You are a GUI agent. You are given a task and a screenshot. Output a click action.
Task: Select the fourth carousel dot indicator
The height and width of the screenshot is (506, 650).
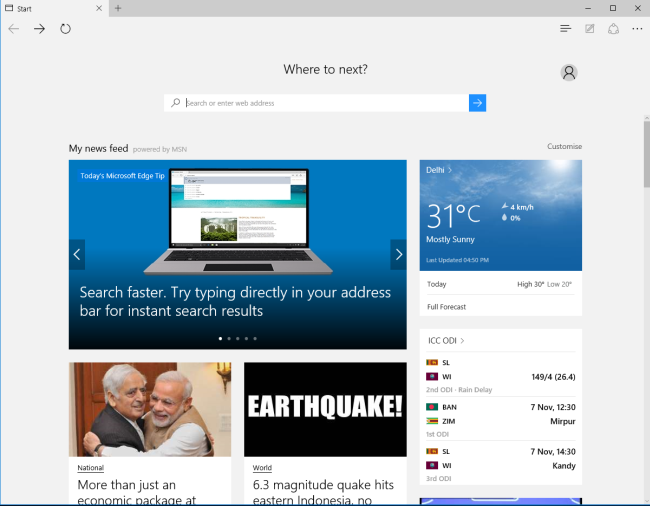(246, 339)
